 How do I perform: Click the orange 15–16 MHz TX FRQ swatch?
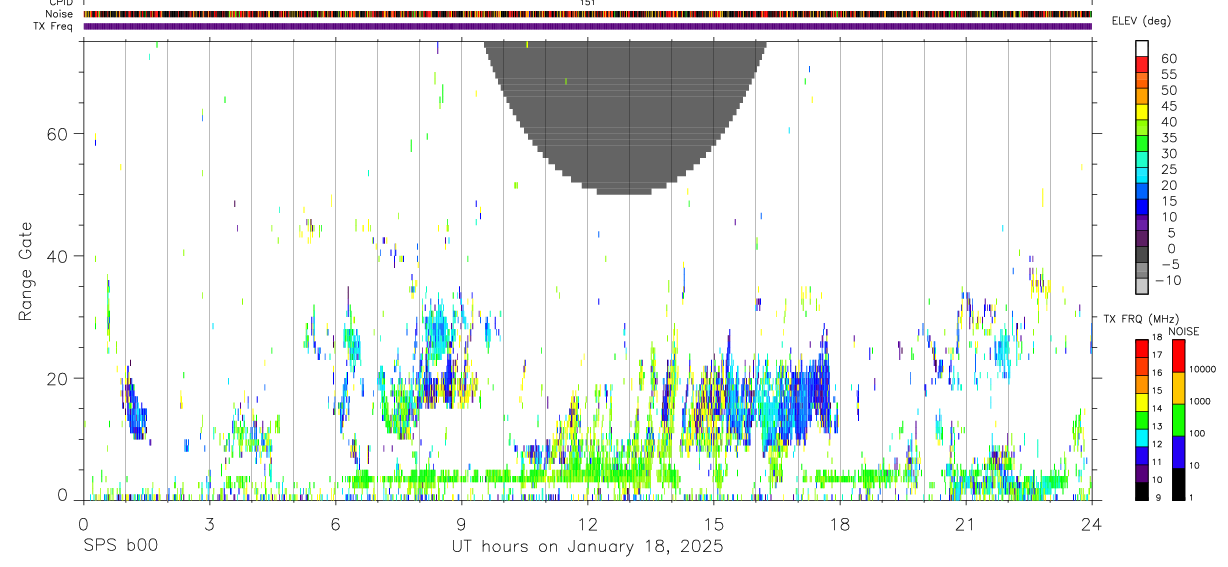(1142, 382)
